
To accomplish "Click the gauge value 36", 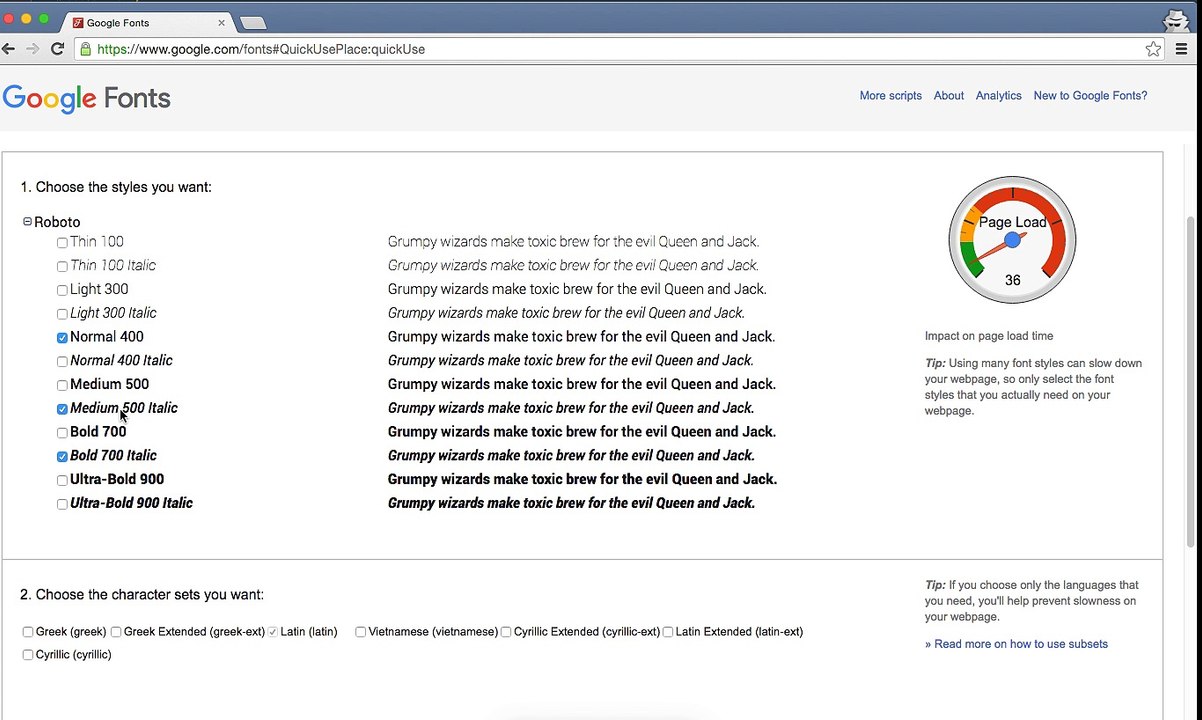I will [x=1012, y=280].
